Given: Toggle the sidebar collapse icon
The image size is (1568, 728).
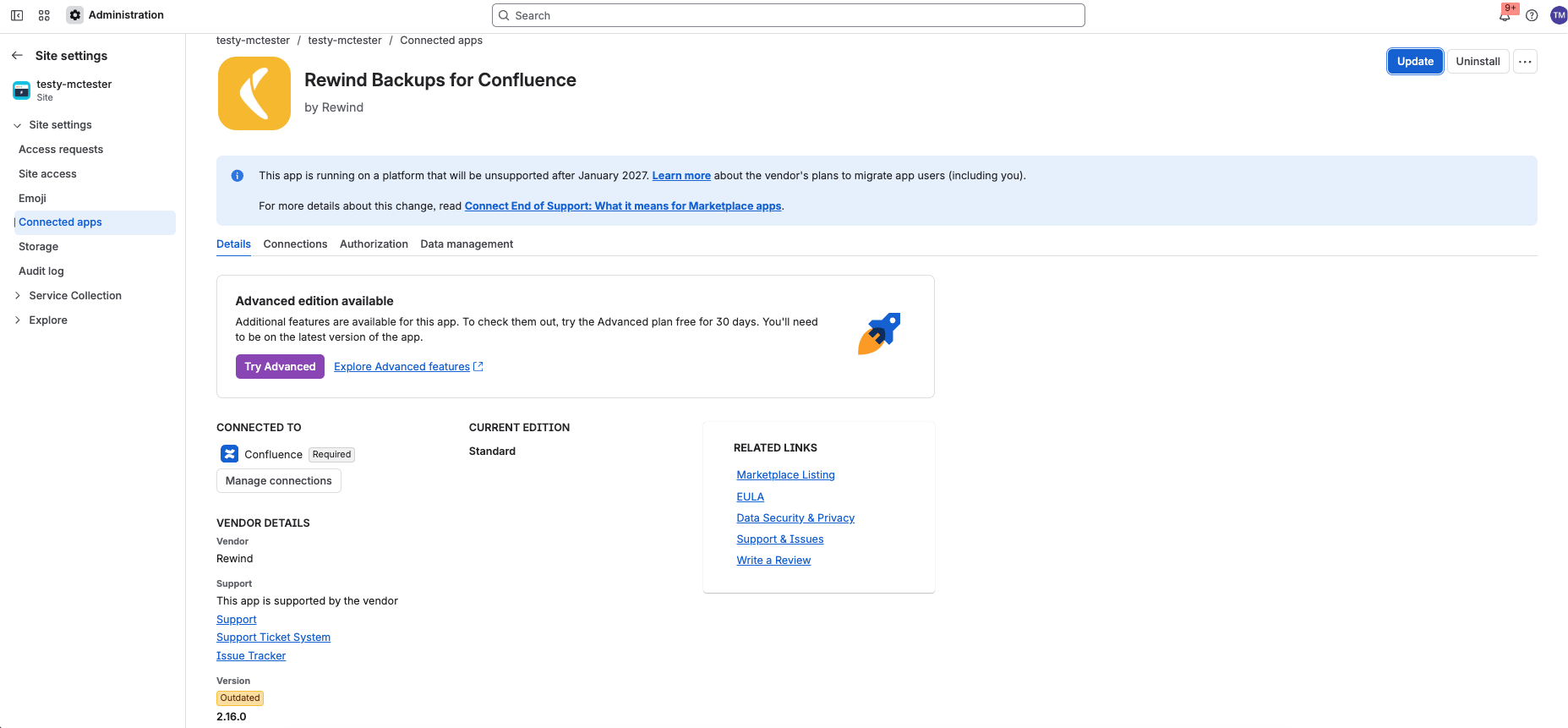Looking at the screenshot, I should point(17,15).
